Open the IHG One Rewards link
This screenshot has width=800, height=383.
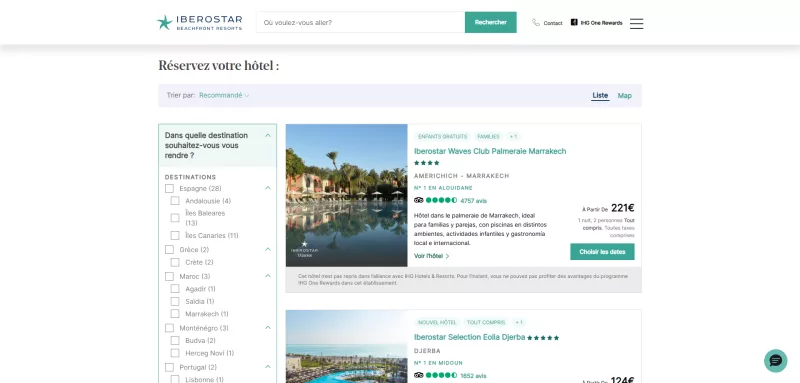click(x=602, y=23)
